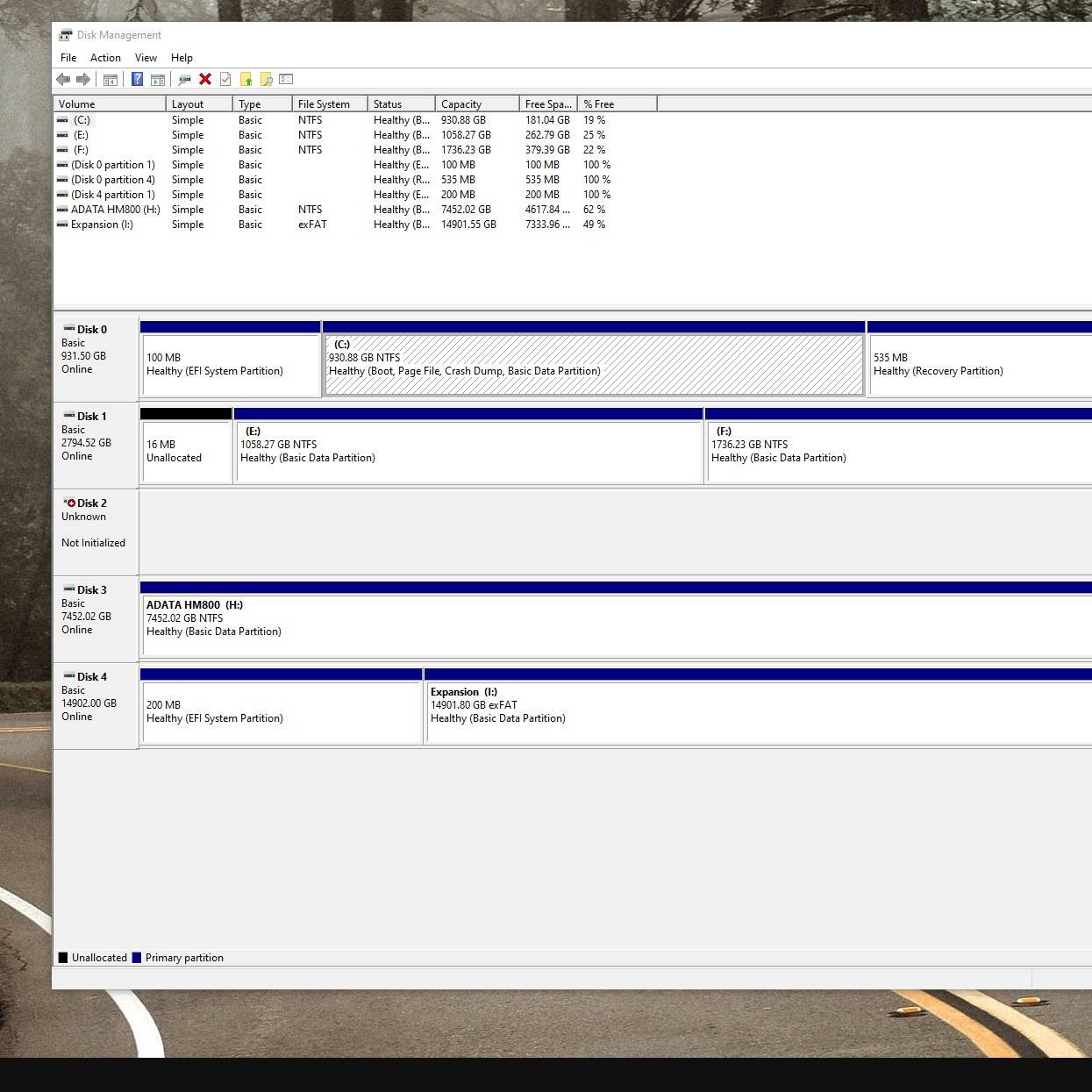Viewport: 1092px width, 1092px height.
Task: Click the 181.04 GB free space cell
Action: click(547, 120)
